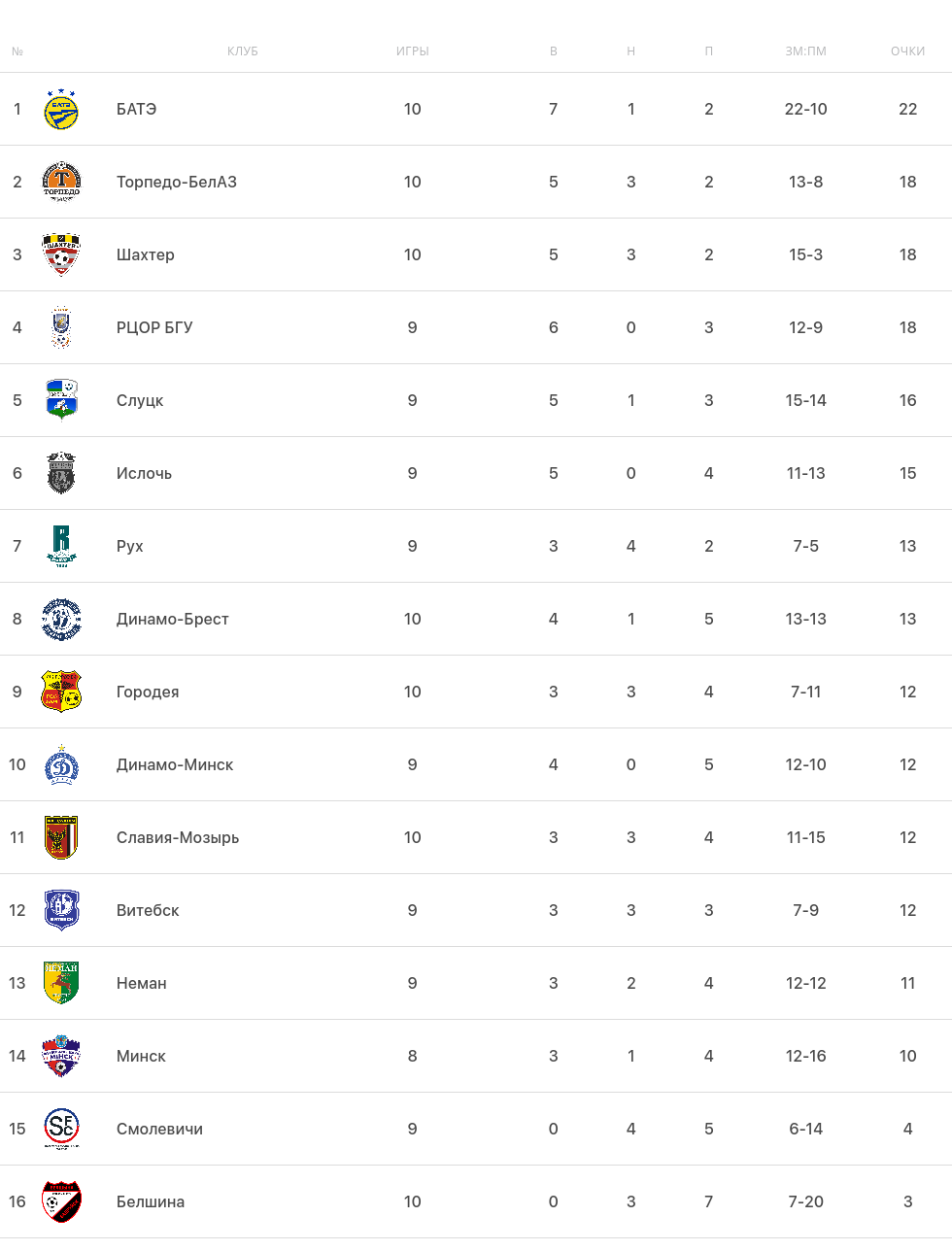Click the БАТЭ club logo
Viewport: 952px width, 1251px height.
click(61, 110)
